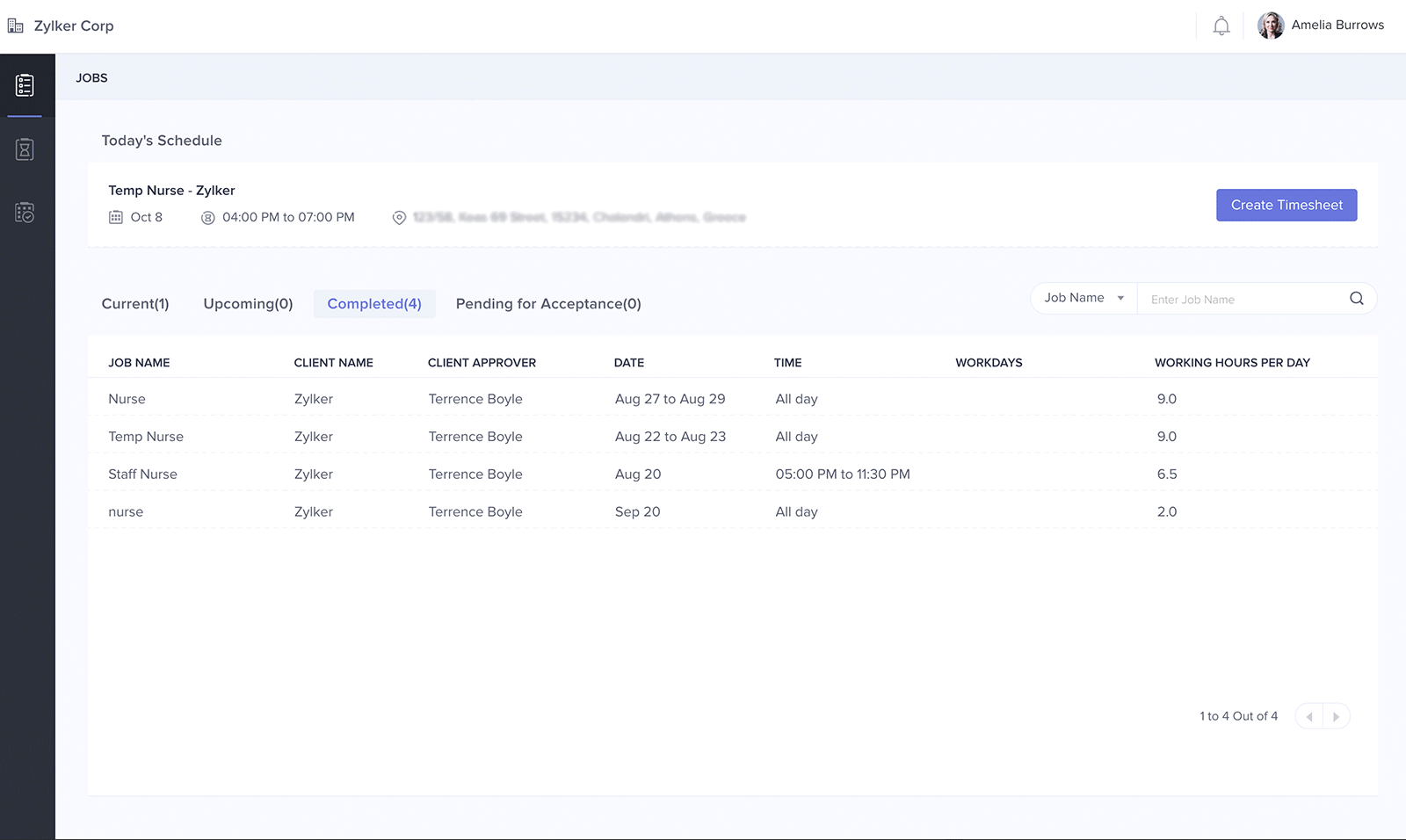The width and height of the screenshot is (1406, 840).
Task: Click Amelia Burrows profile avatar
Action: [x=1270, y=25]
